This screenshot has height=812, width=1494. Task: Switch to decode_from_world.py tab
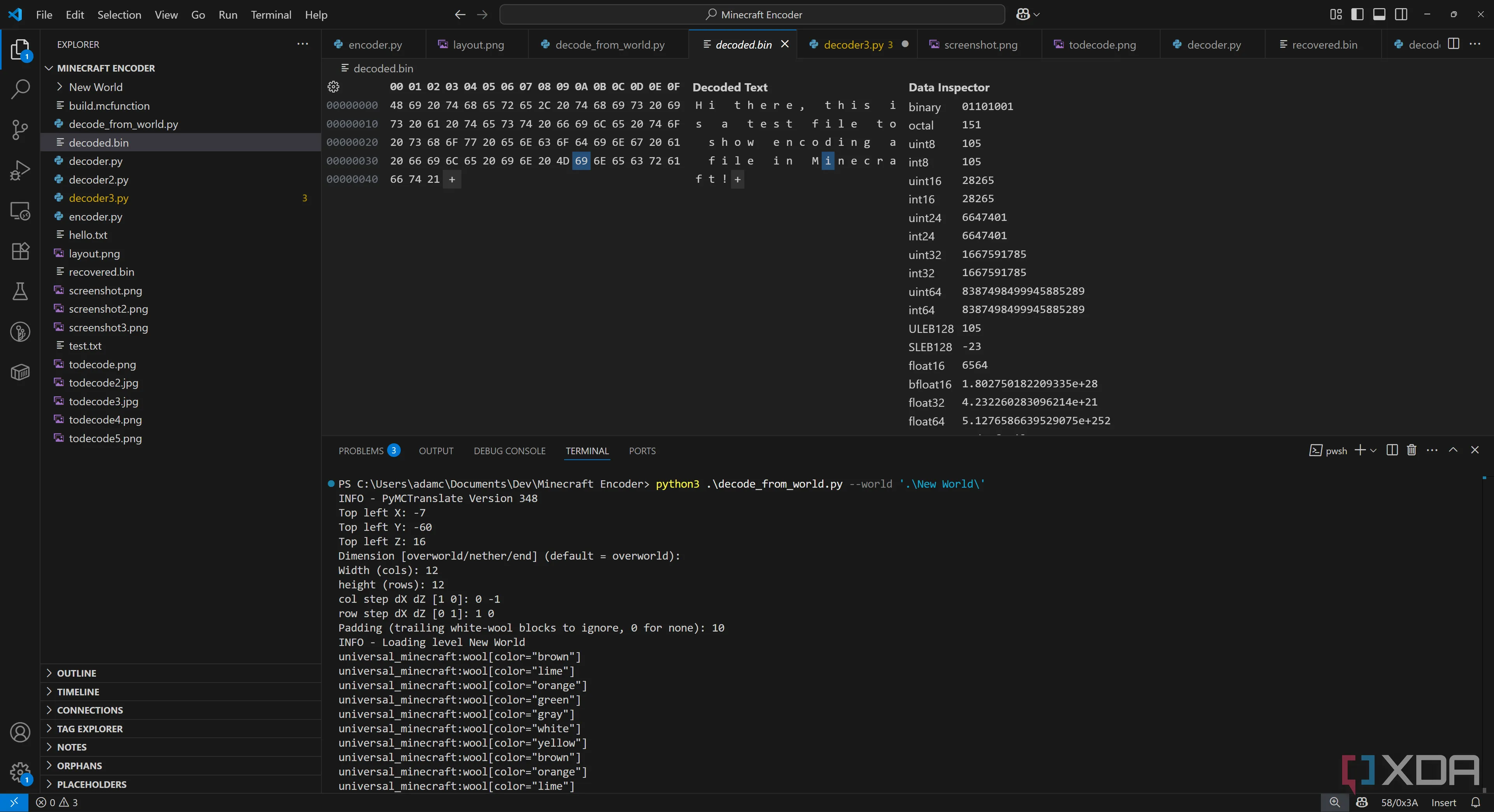(x=608, y=44)
